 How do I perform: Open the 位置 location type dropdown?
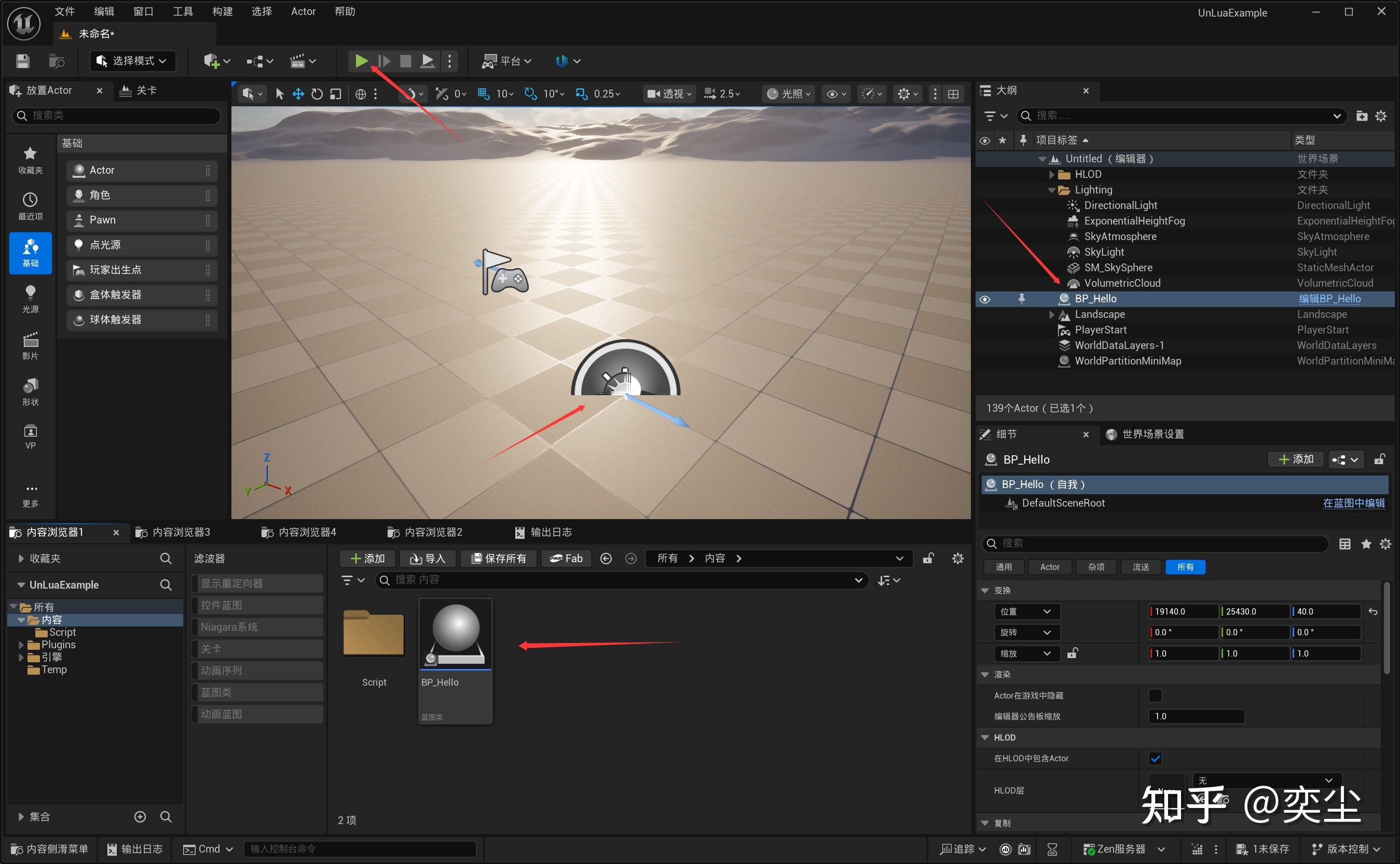click(1026, 611)
